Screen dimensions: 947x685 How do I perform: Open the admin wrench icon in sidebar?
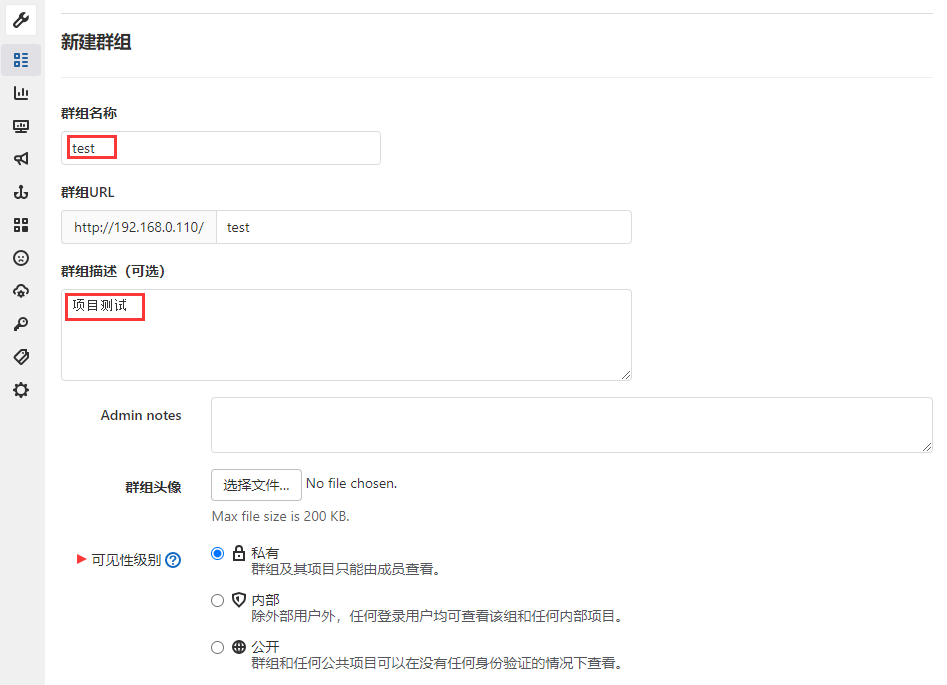(21, 20)
